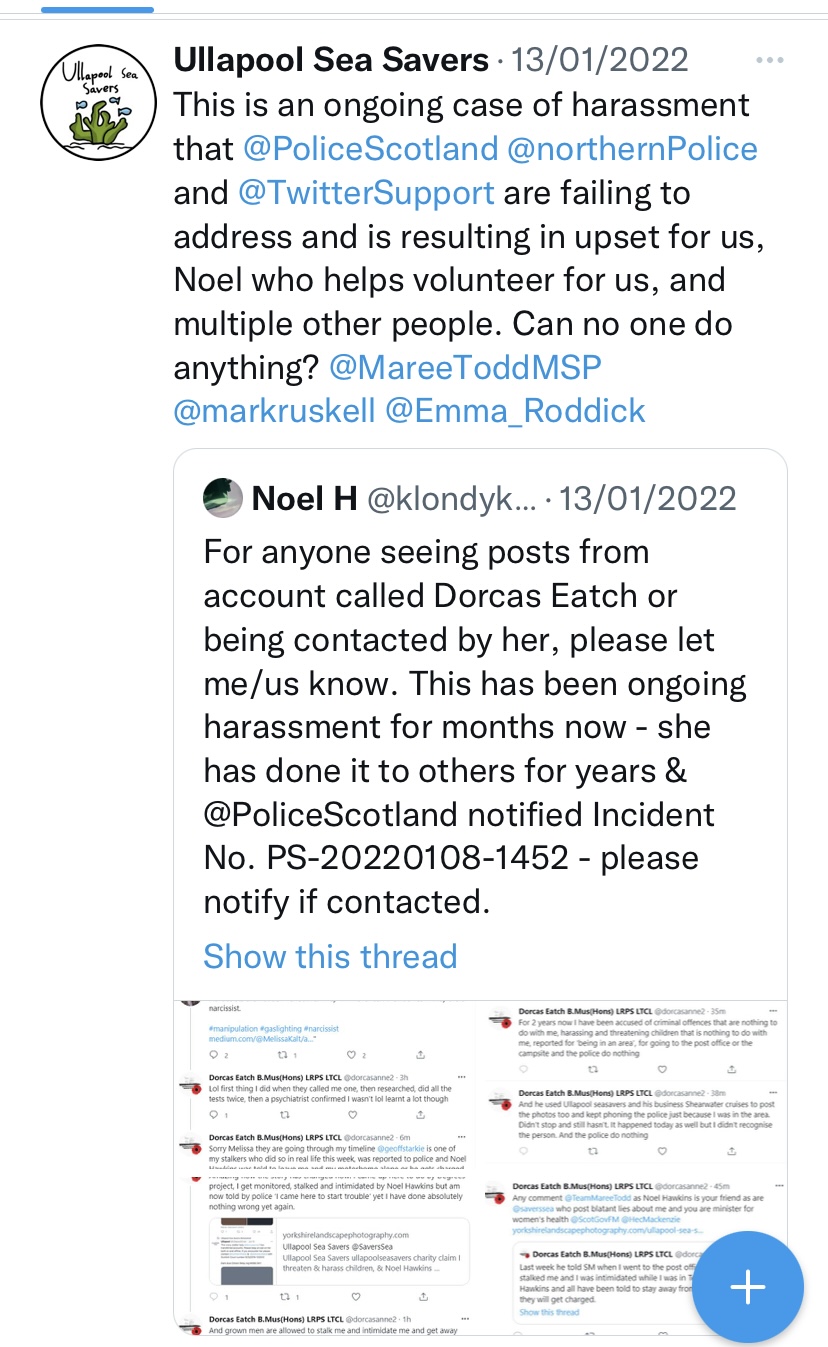The width and height of the screenshot is (828, 1347).
Task: Visit the @TwitterSupport mention
Action: (x=366, y=193)
